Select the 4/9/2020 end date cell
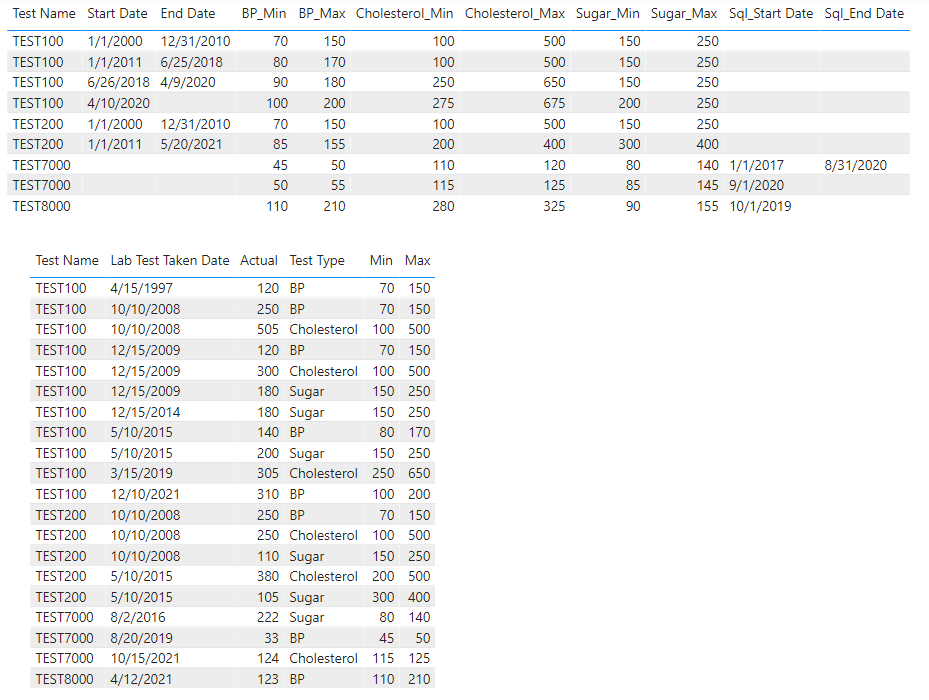Viewport: 929px width, 700px height. 188,82
